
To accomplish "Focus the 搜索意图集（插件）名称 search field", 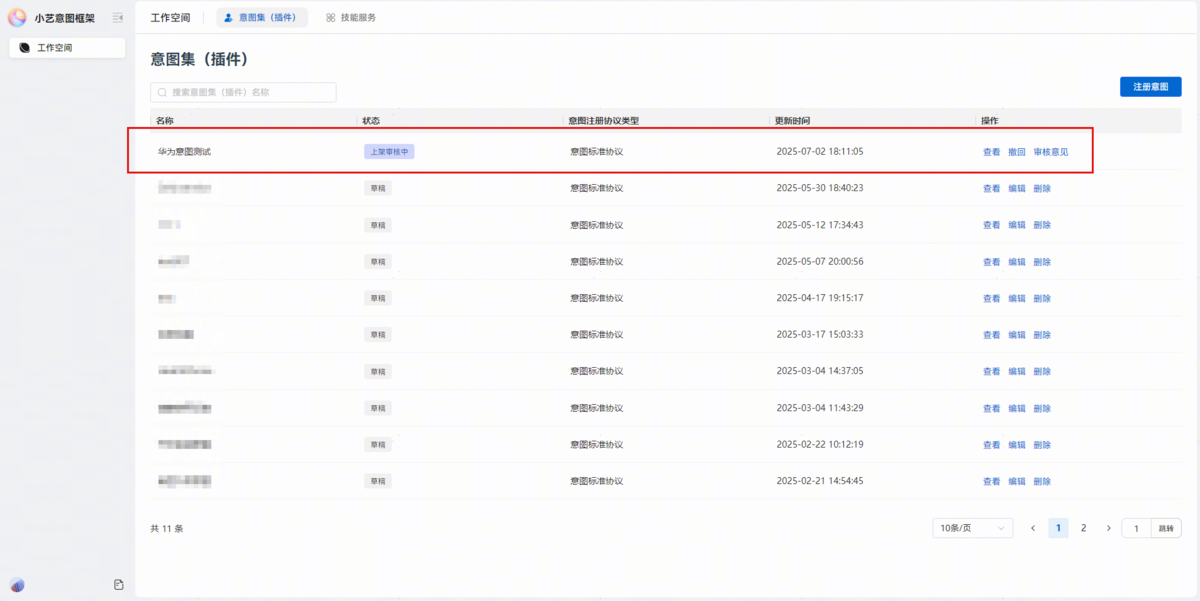I will click(x=250, y=92).
